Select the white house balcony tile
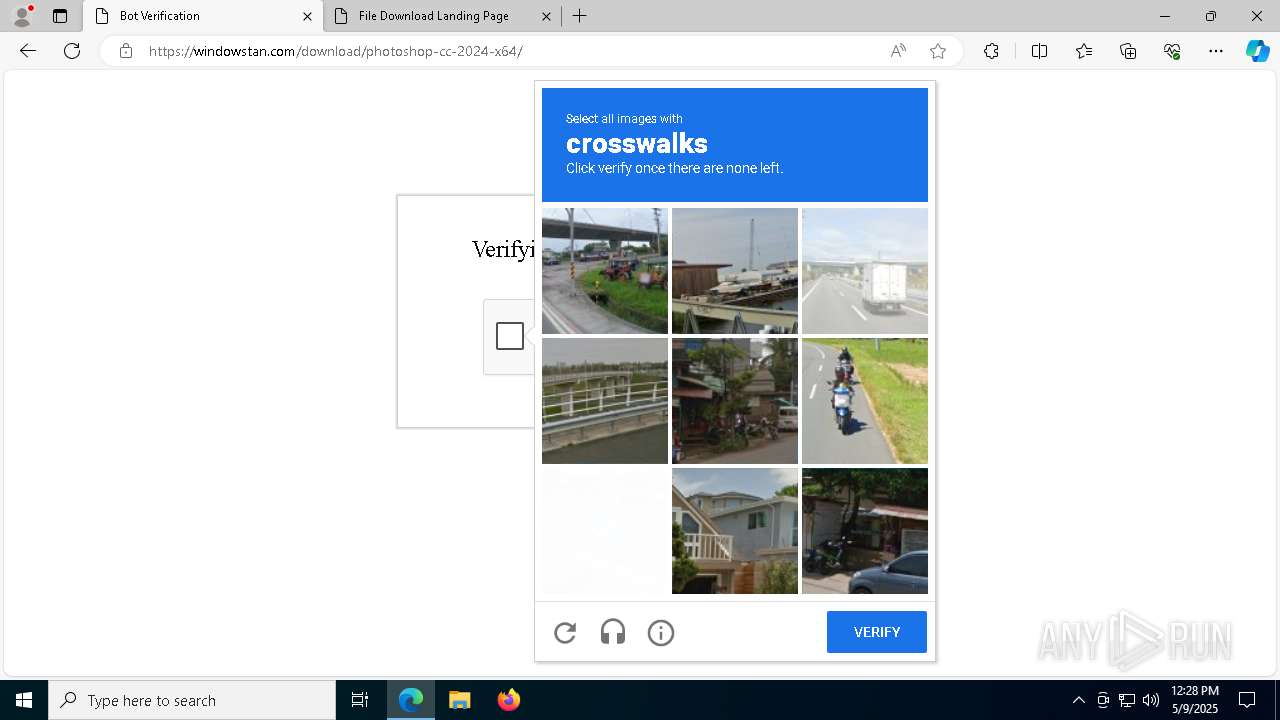1280x720 pixels. (735, 531)
